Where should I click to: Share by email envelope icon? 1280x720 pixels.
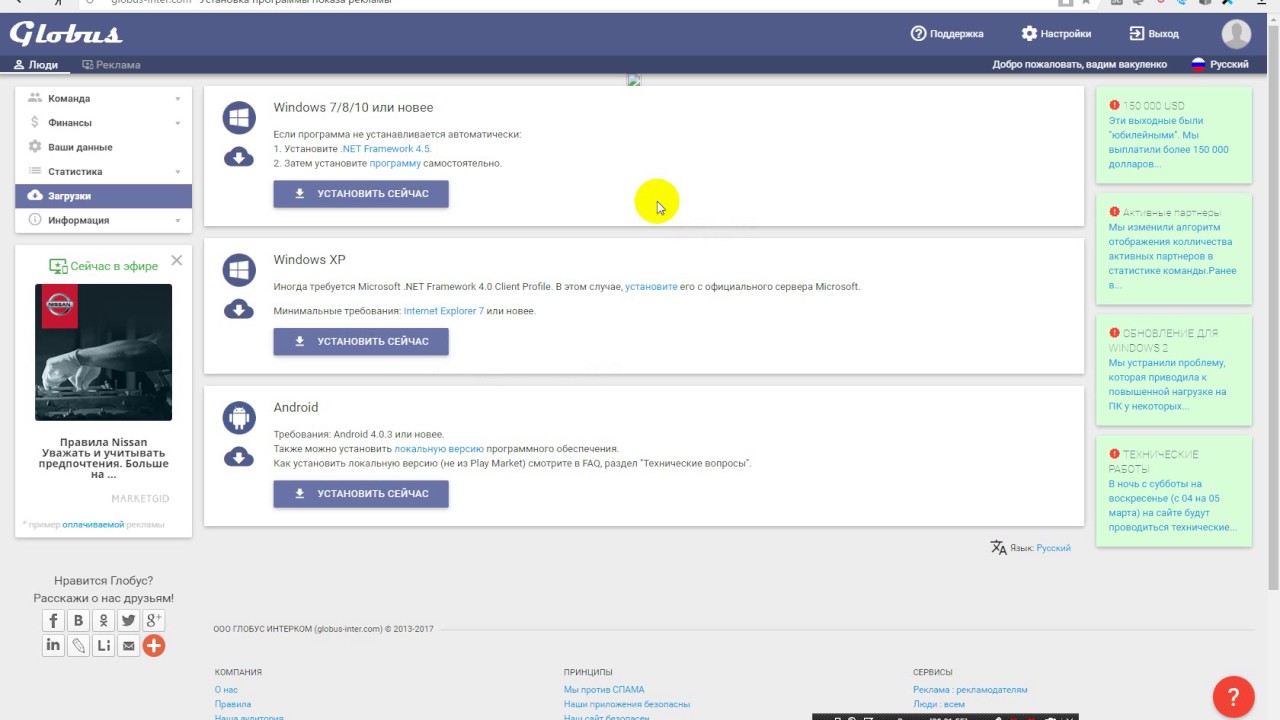pos(128,646)
